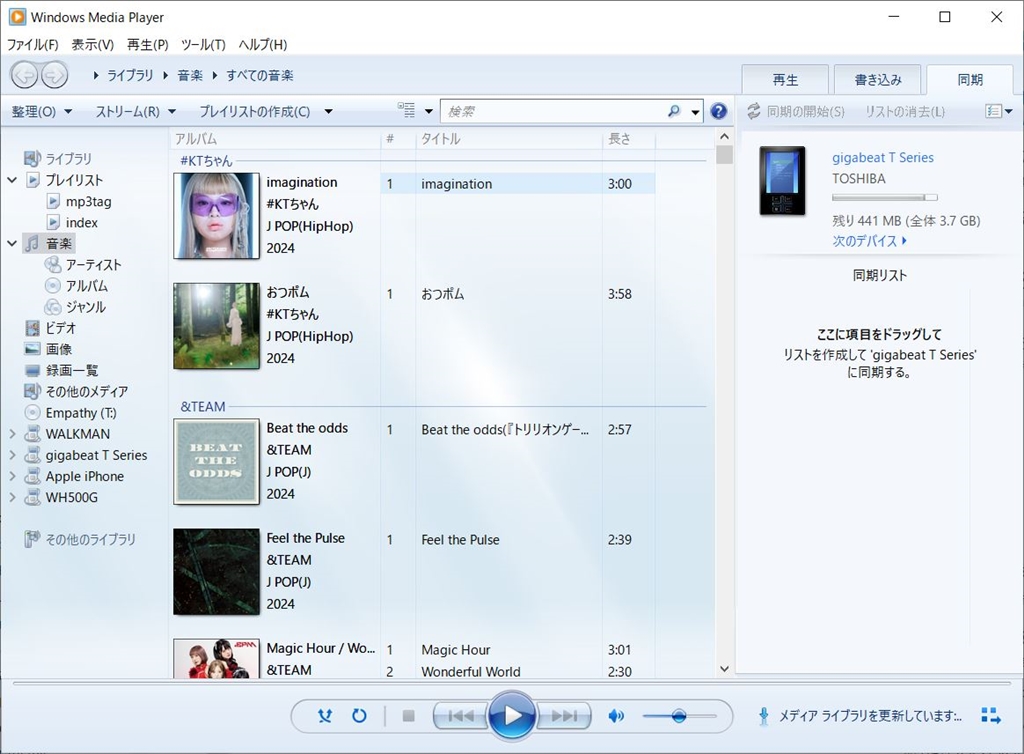Click リストの消去(L) button
The height and width of the screenshot is (754, 1024).
pyautogui.click(x=904, y=112)
